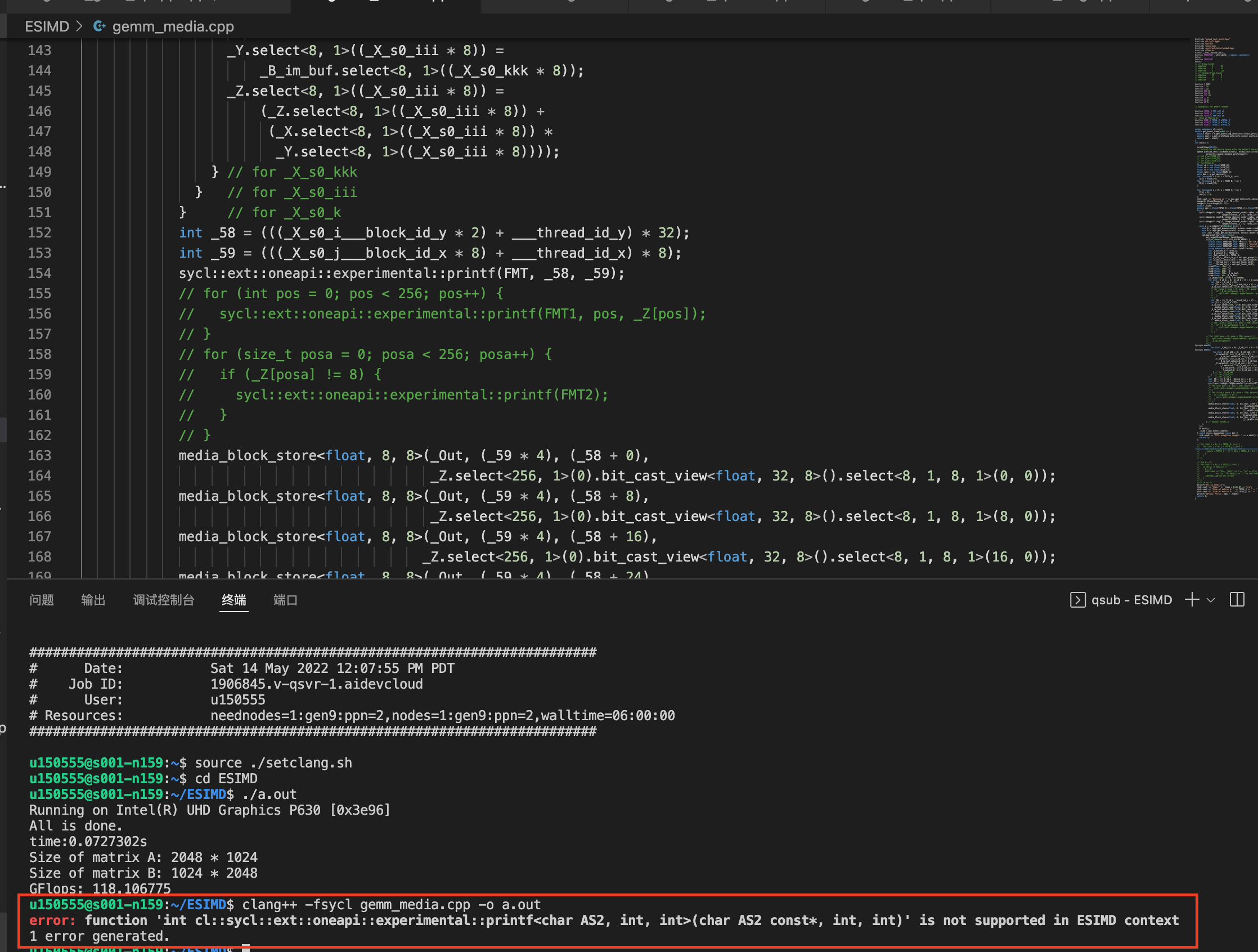
Task: Open the ESIMD breadcrumb dropdown
Action: tap(48, 26)
